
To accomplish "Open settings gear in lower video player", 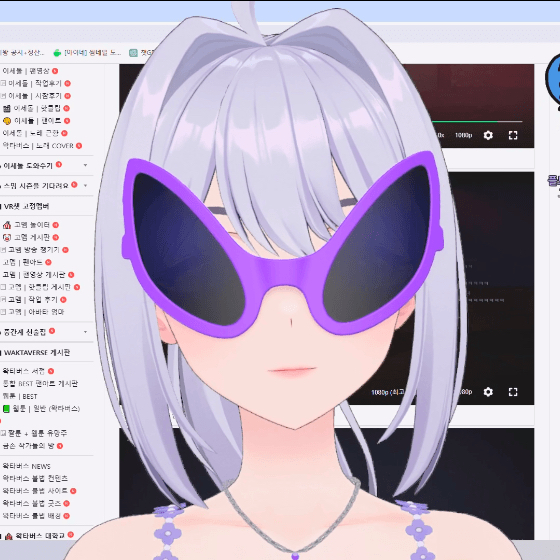I will 488,392.
